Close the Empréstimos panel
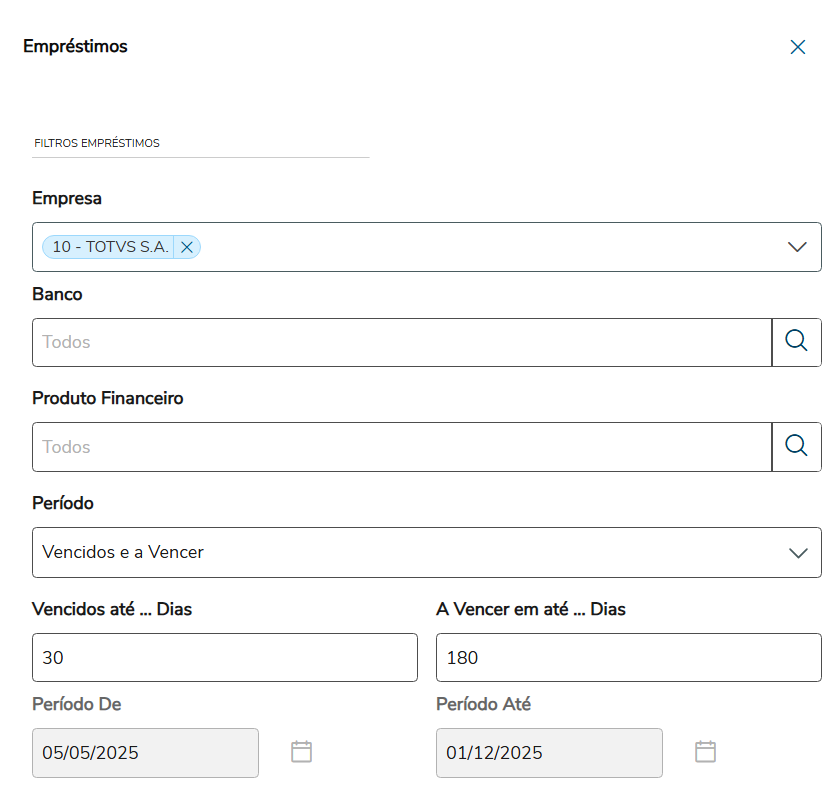The width and height of the screenshot is (840, 792). [797, 47]
